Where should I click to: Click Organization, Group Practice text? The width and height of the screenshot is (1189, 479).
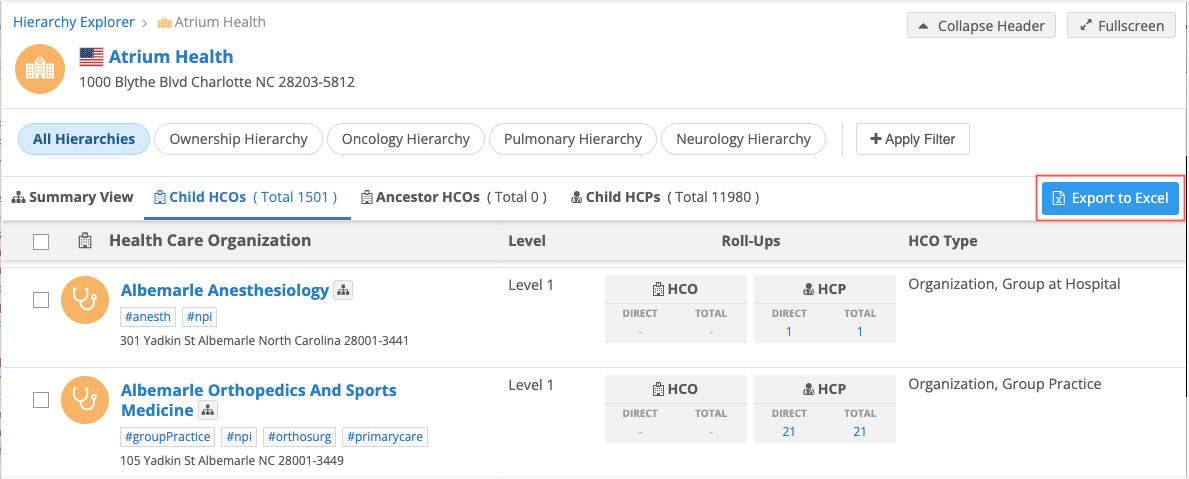tap(1005, 384)
